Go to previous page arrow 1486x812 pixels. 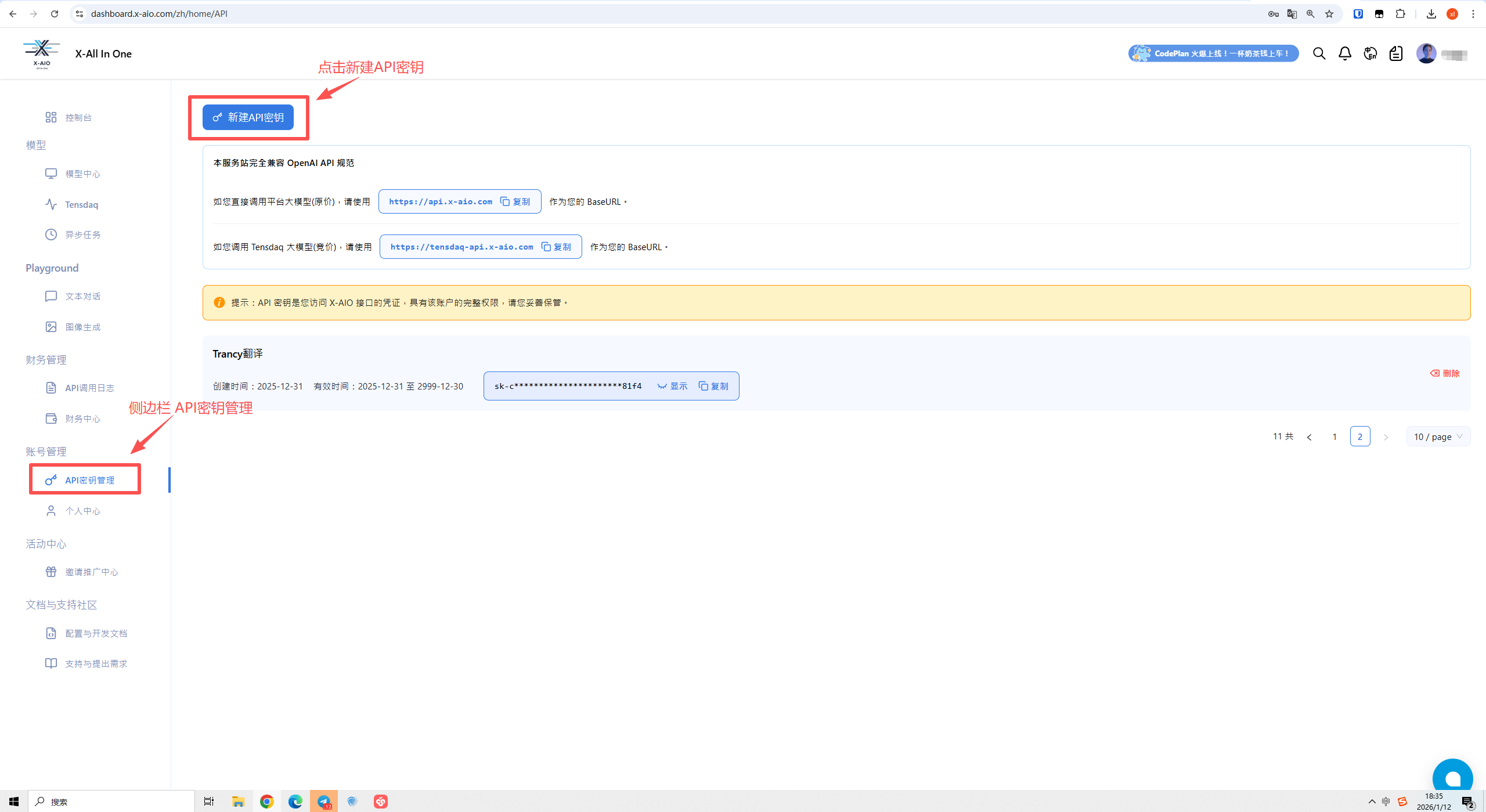point(1309,437)
